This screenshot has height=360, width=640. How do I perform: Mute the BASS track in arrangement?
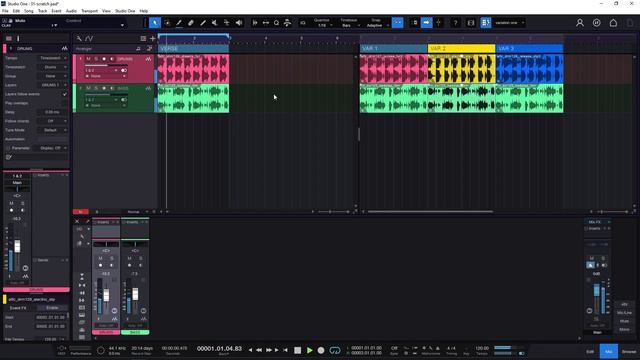[88, 88]
